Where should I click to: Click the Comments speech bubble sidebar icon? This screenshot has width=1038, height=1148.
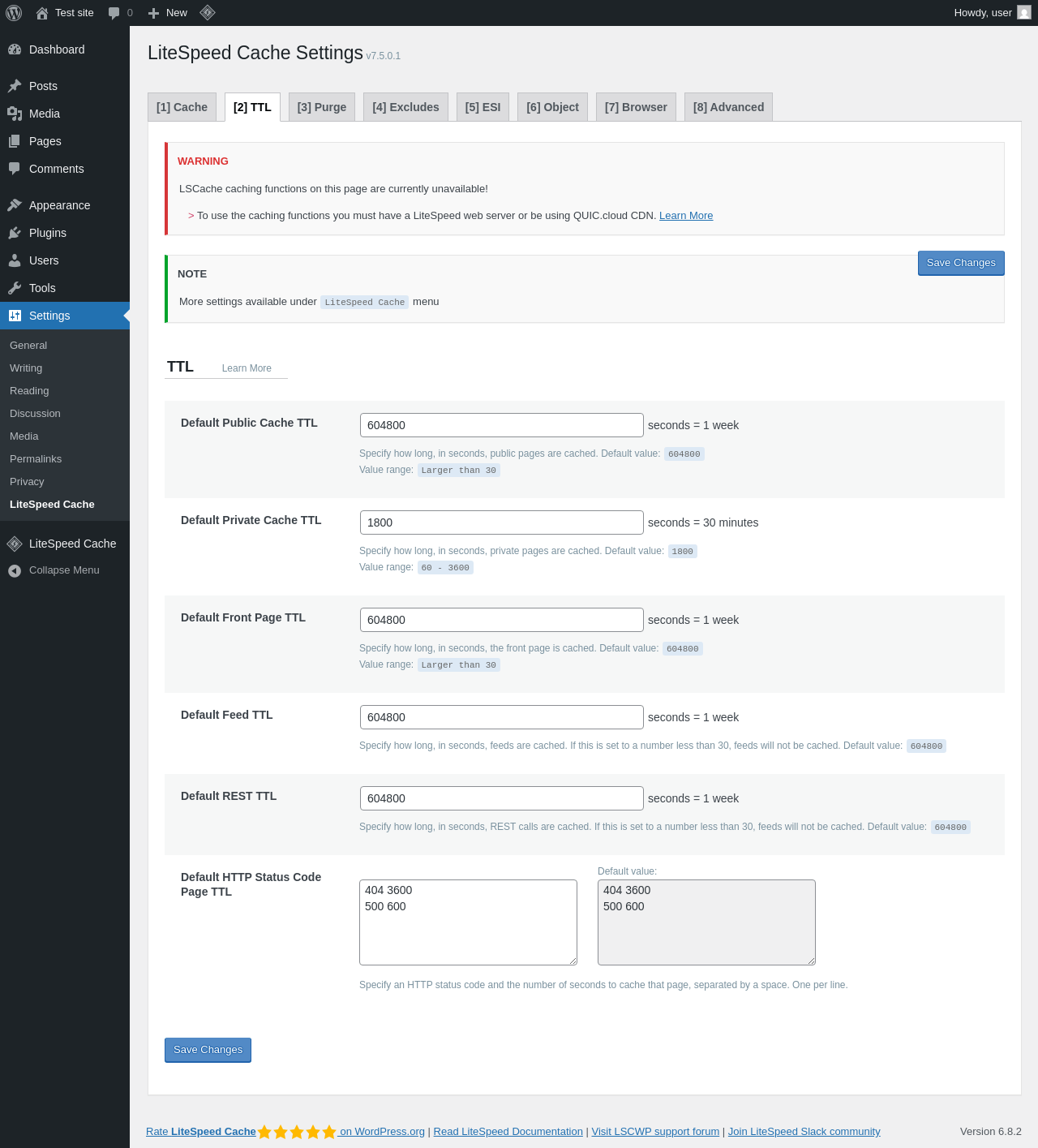(15, 169)
